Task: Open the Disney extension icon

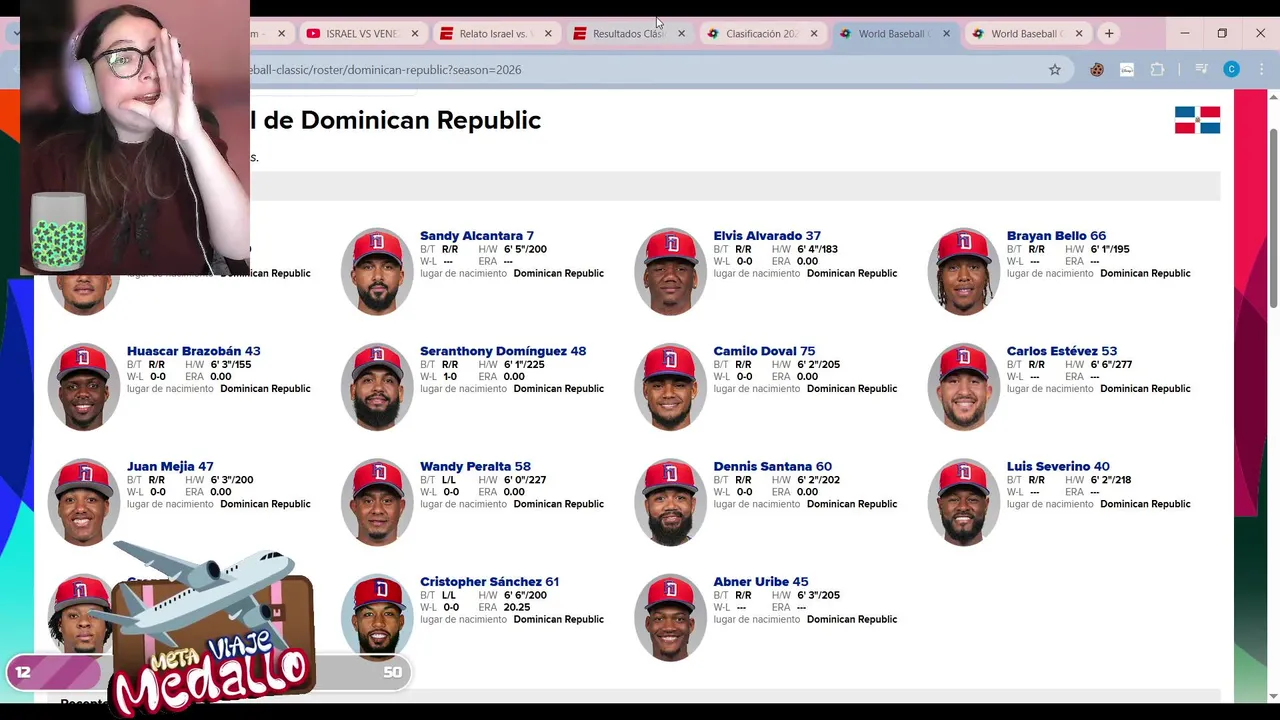Action: click(x=1127, y=69)
